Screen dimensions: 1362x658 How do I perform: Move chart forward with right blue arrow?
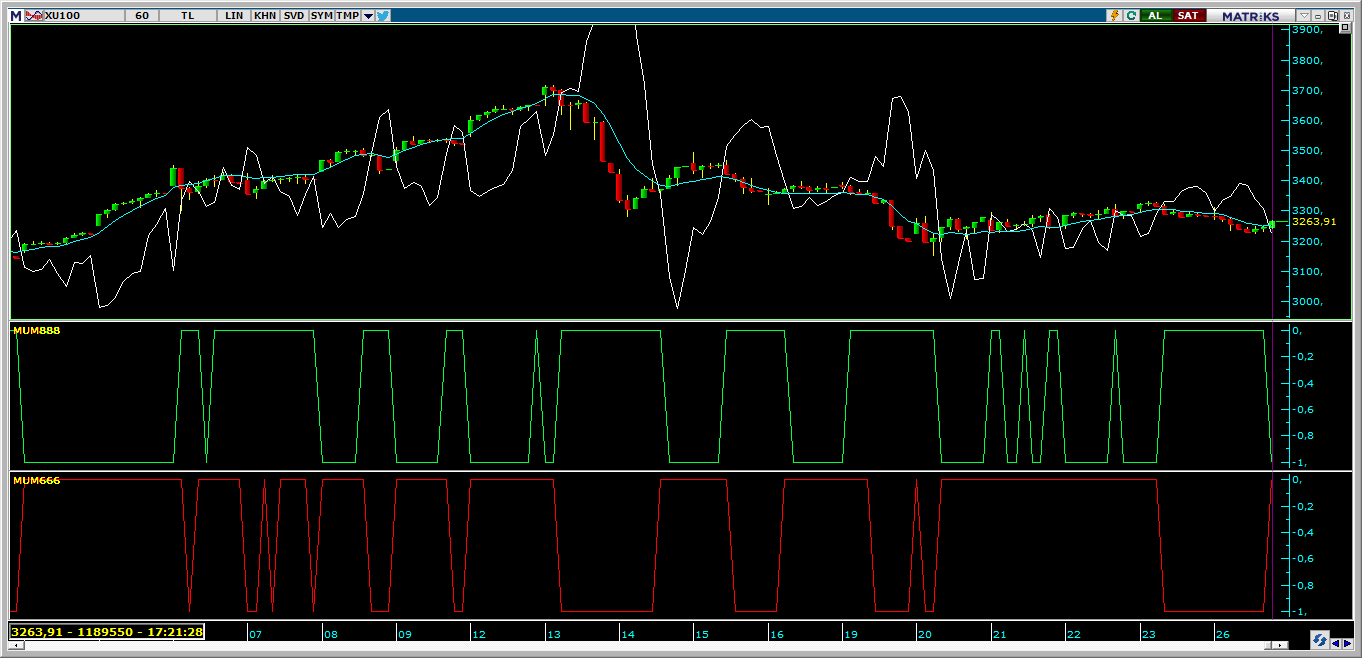click(1348, 644)
